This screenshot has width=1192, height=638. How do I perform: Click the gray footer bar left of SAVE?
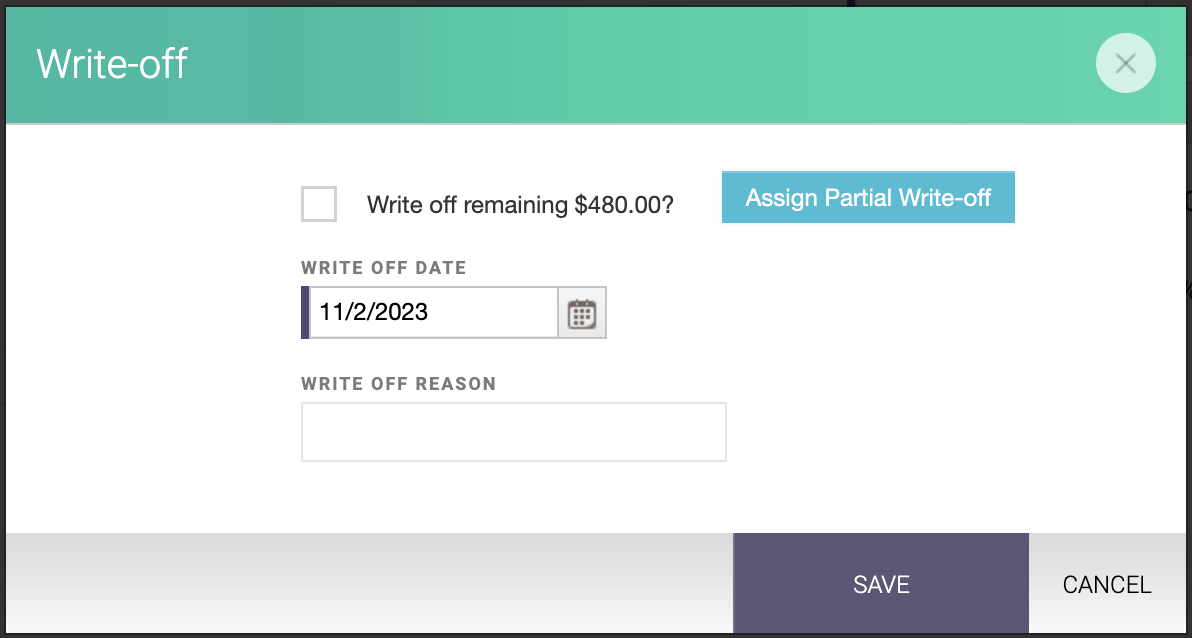pos(369,583)
